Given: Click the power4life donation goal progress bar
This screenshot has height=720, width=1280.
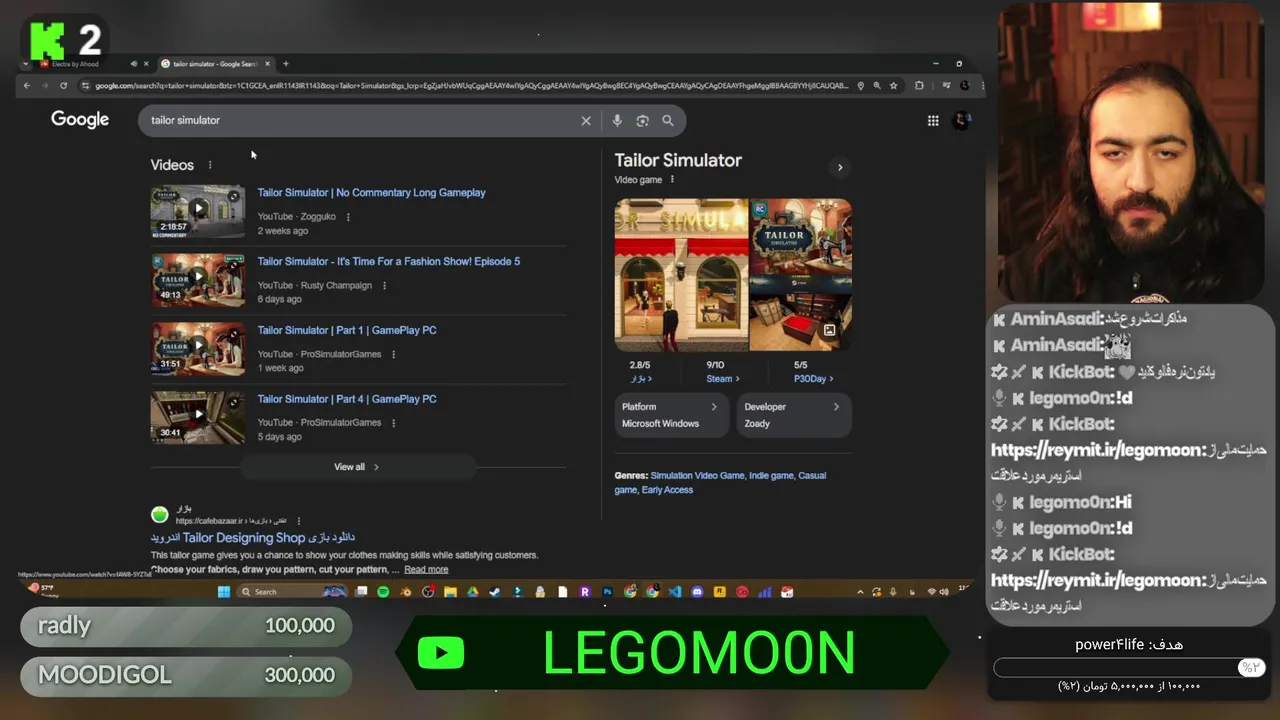Looking at the screenshot, I should [1128, 667].
